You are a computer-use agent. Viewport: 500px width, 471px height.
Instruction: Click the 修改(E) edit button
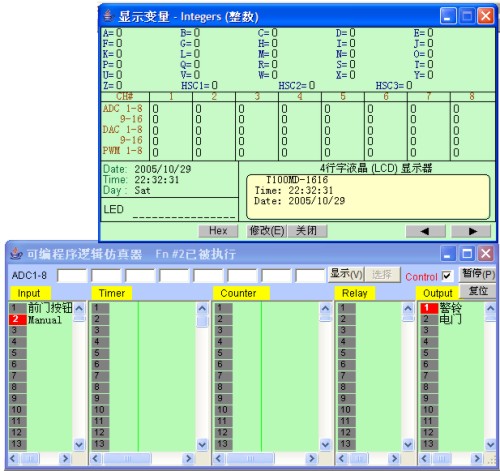coord(267,231)
